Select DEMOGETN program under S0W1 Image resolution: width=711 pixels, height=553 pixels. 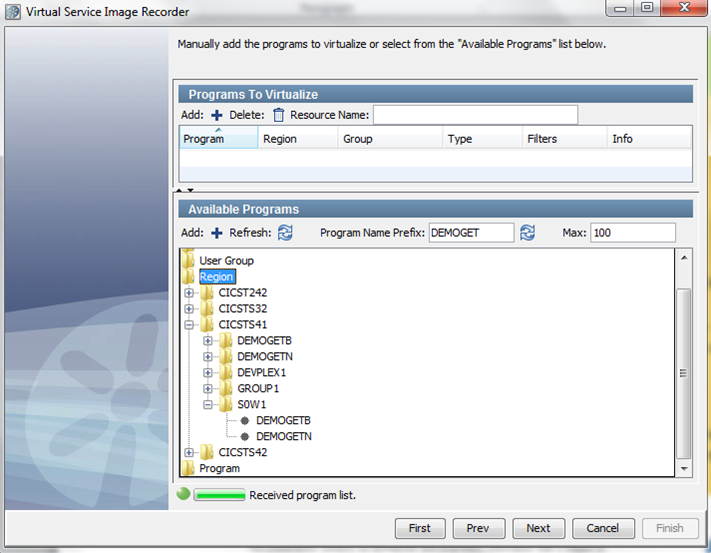tap(284, 437)
